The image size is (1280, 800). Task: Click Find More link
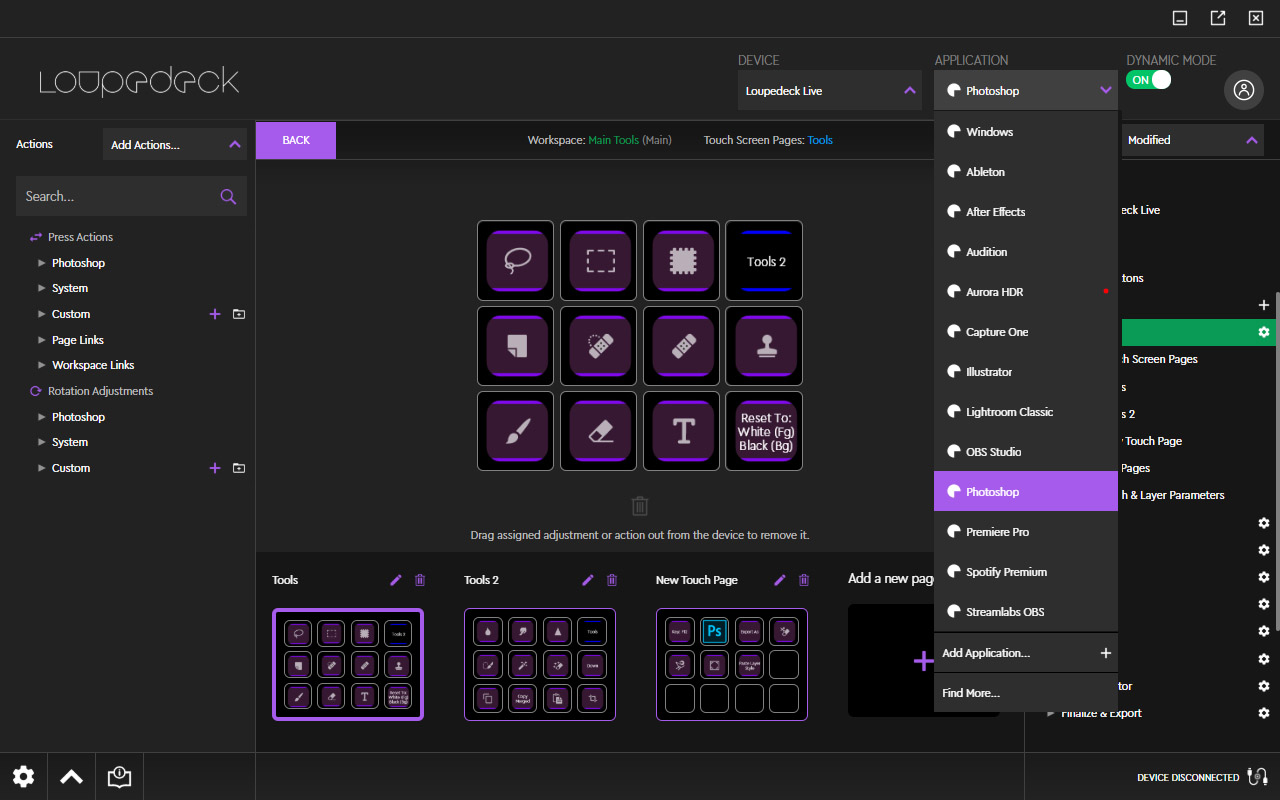[1026, 693]
